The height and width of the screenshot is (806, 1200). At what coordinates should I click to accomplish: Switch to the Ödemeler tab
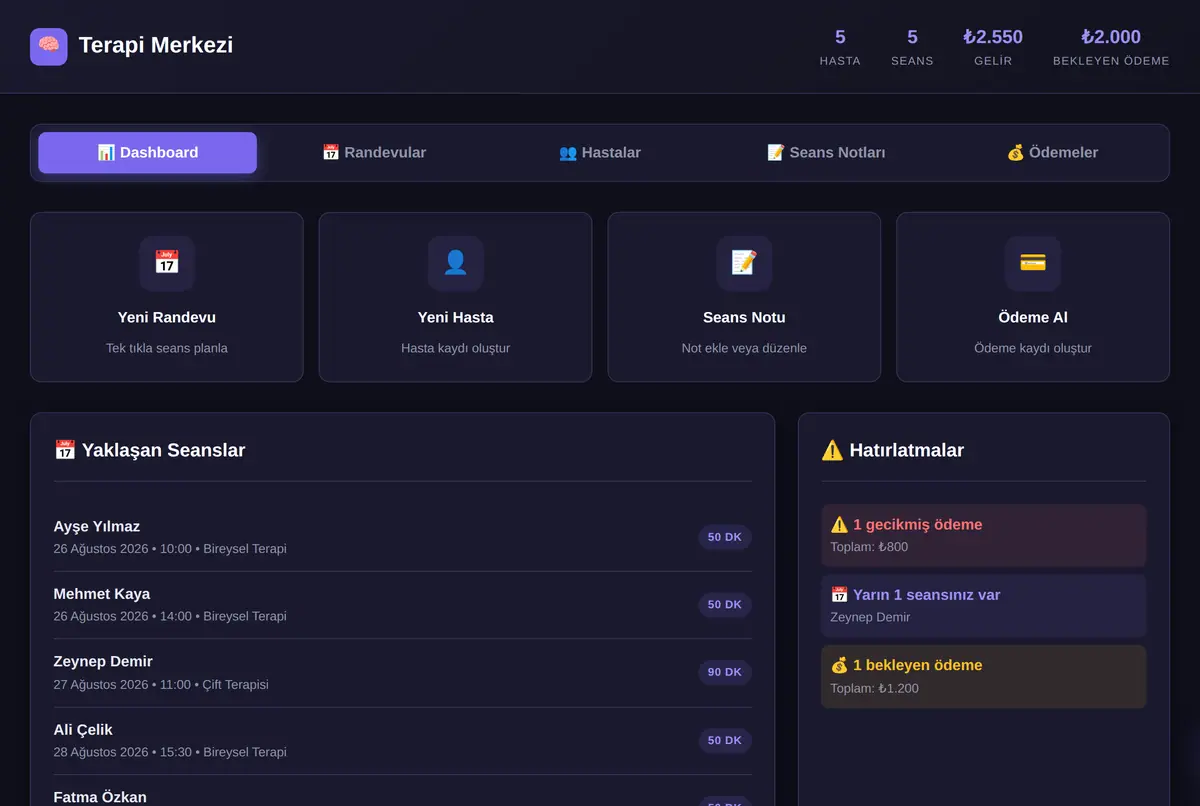(1052, 153)
